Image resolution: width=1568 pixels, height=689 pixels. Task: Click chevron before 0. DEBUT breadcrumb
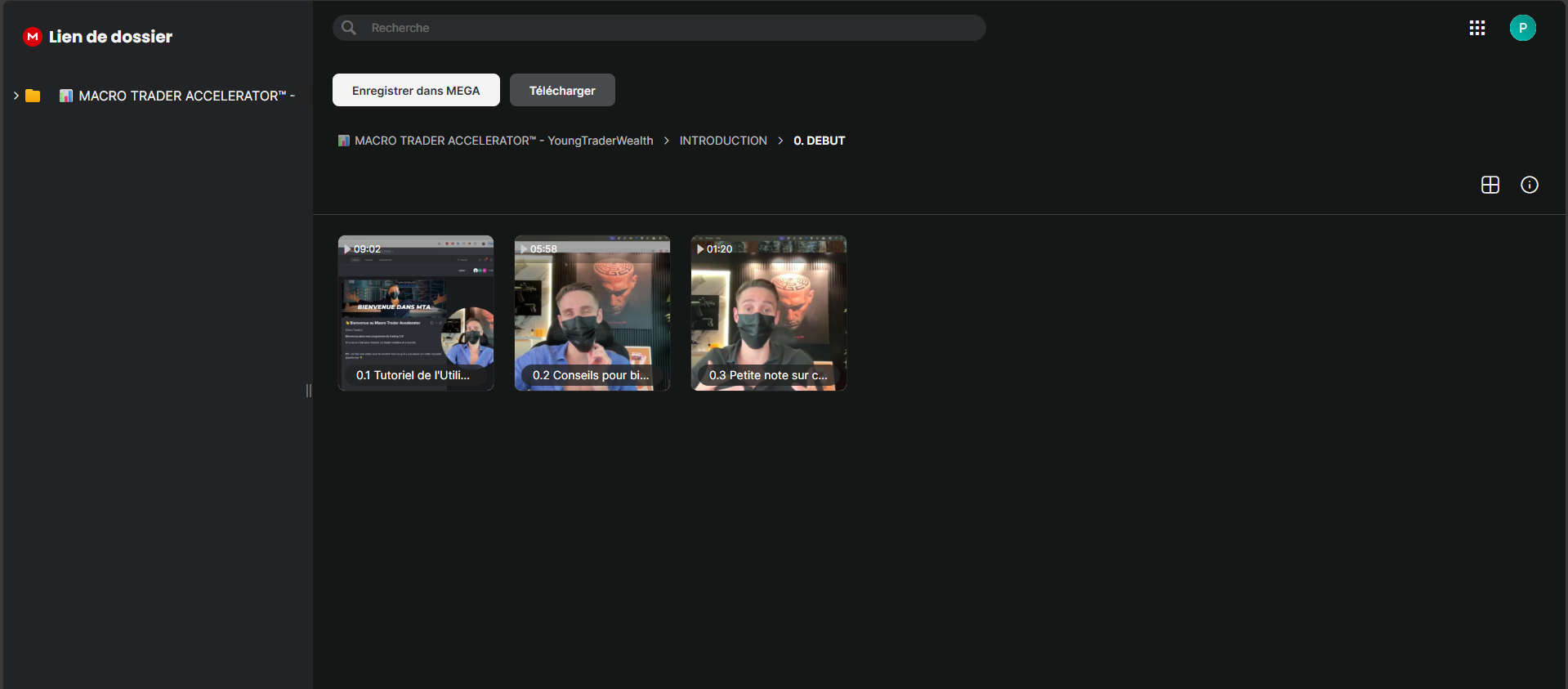tap(780, 141)
